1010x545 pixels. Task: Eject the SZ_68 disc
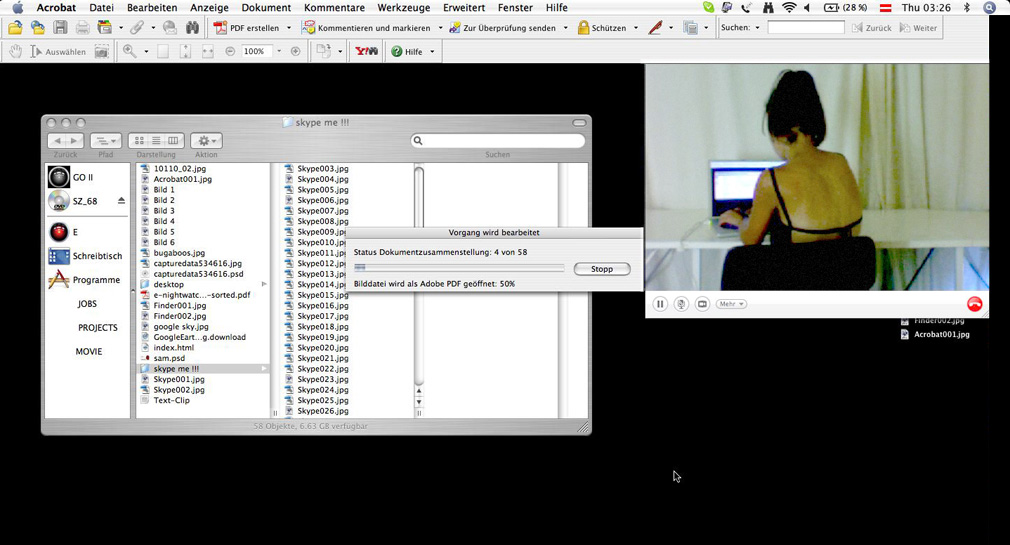click(x=122, y=201)
